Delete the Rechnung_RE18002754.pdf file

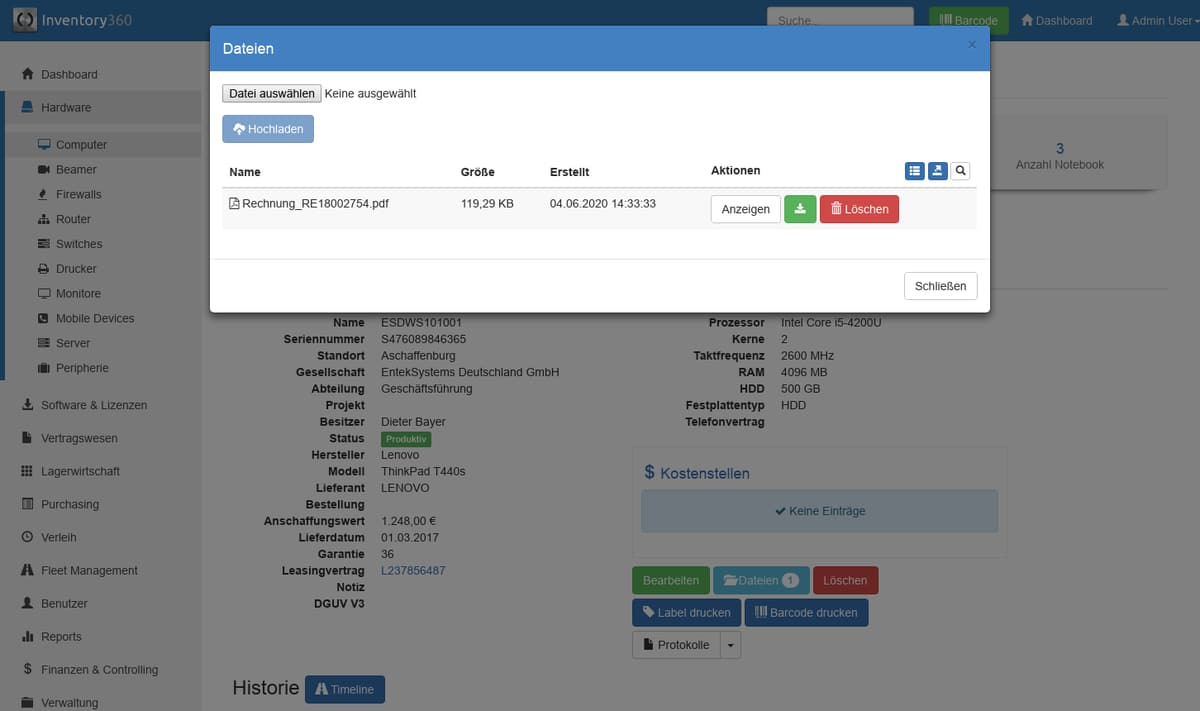pyautogui.click(x=859, y=209)
